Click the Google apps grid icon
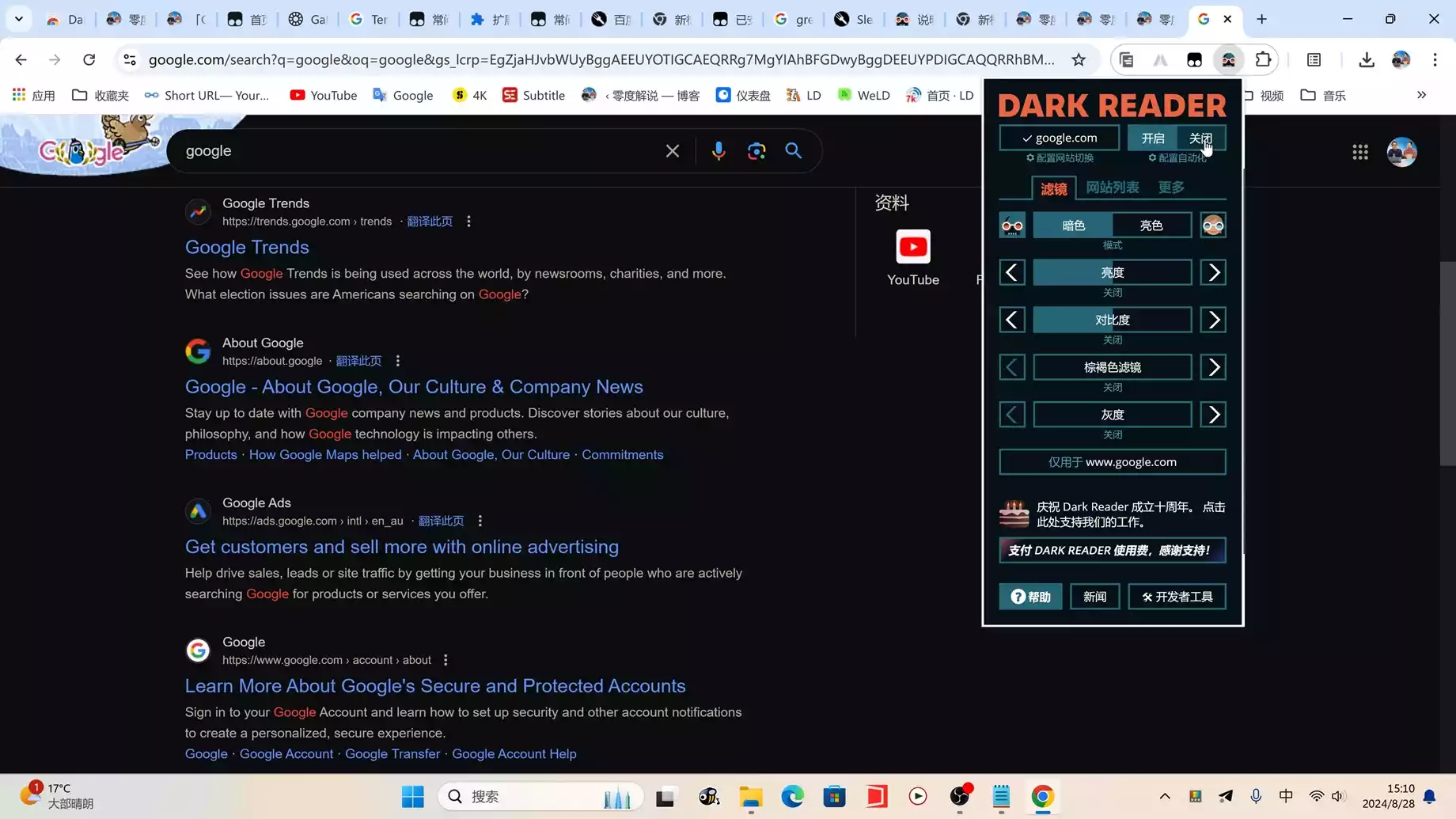 pyautogui.click(x=1359, y=152)
